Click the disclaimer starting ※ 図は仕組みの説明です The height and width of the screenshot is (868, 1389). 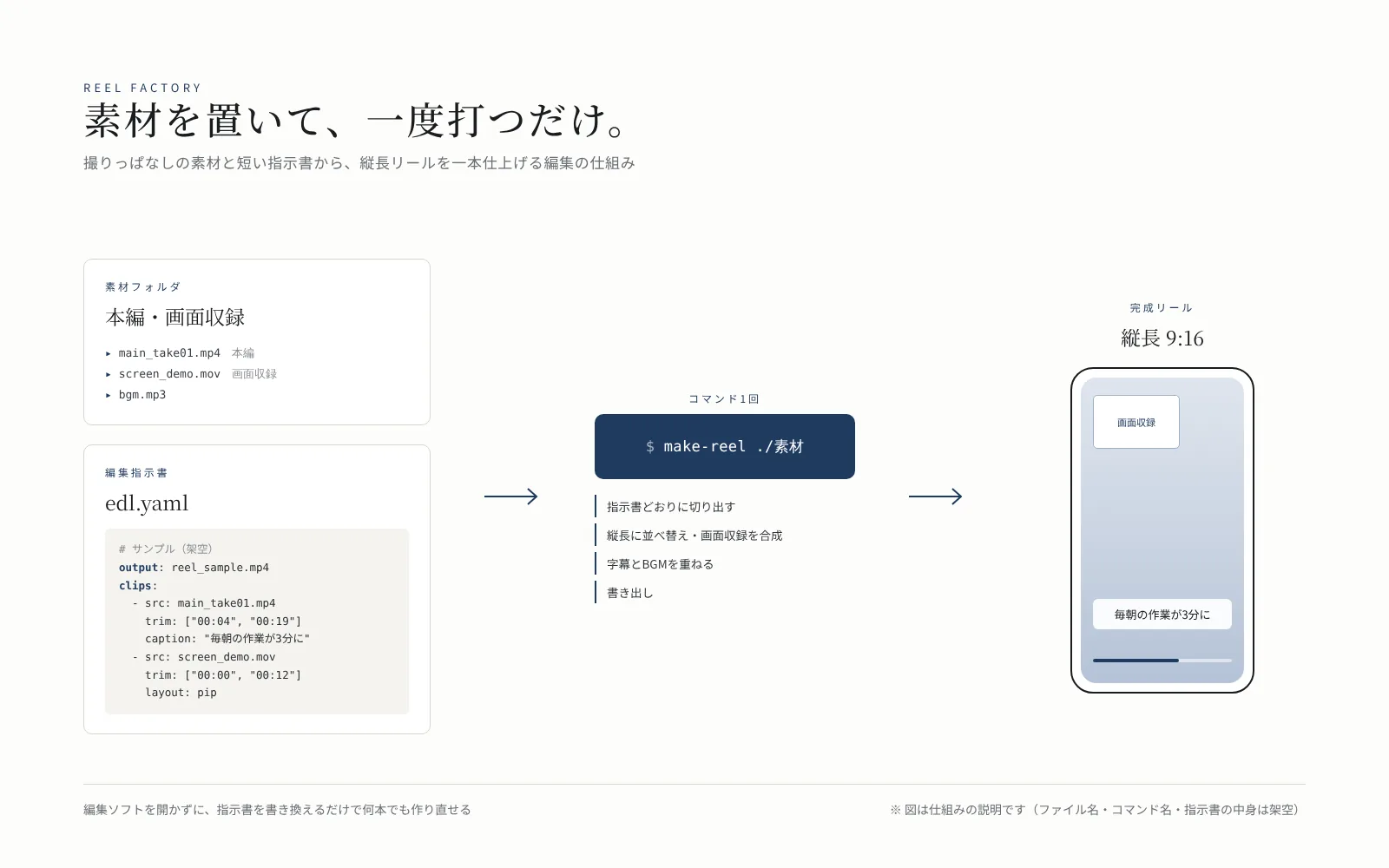[1097, 810]
